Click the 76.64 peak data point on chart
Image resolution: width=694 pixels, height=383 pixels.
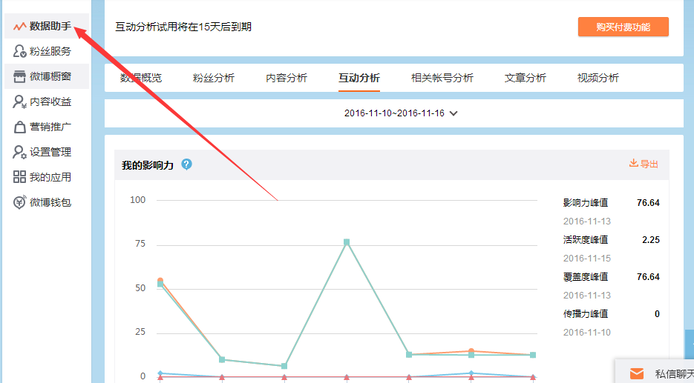coord(347,242)
